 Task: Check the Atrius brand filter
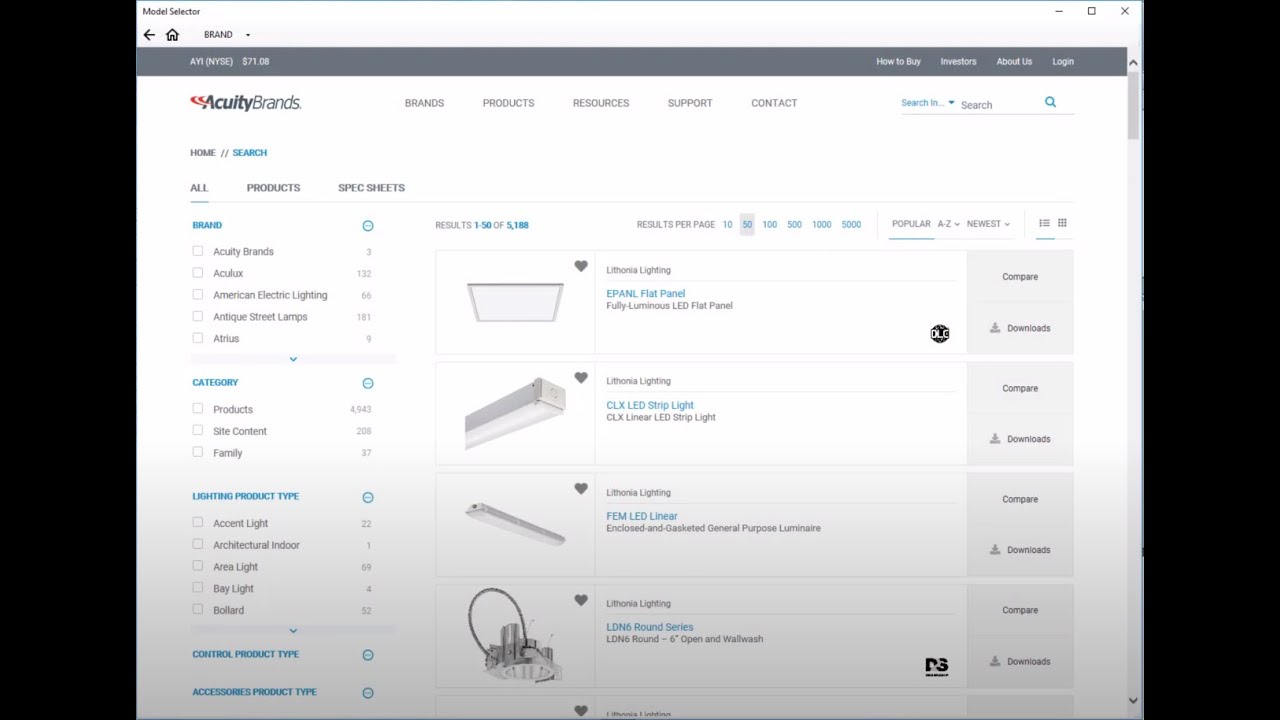coord(197,338)
